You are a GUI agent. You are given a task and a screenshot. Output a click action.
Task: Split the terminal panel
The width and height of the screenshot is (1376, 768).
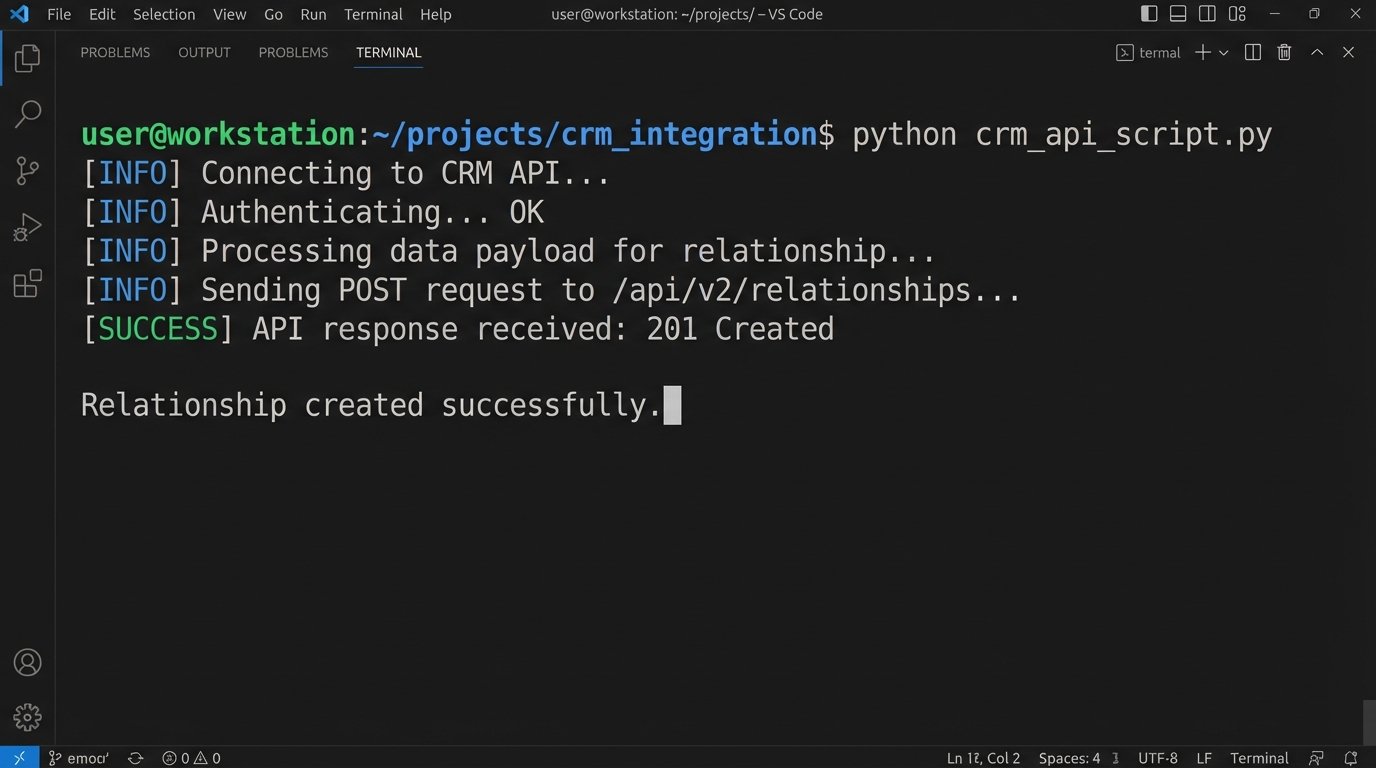pyautogui.click(x=1252, y=53)
